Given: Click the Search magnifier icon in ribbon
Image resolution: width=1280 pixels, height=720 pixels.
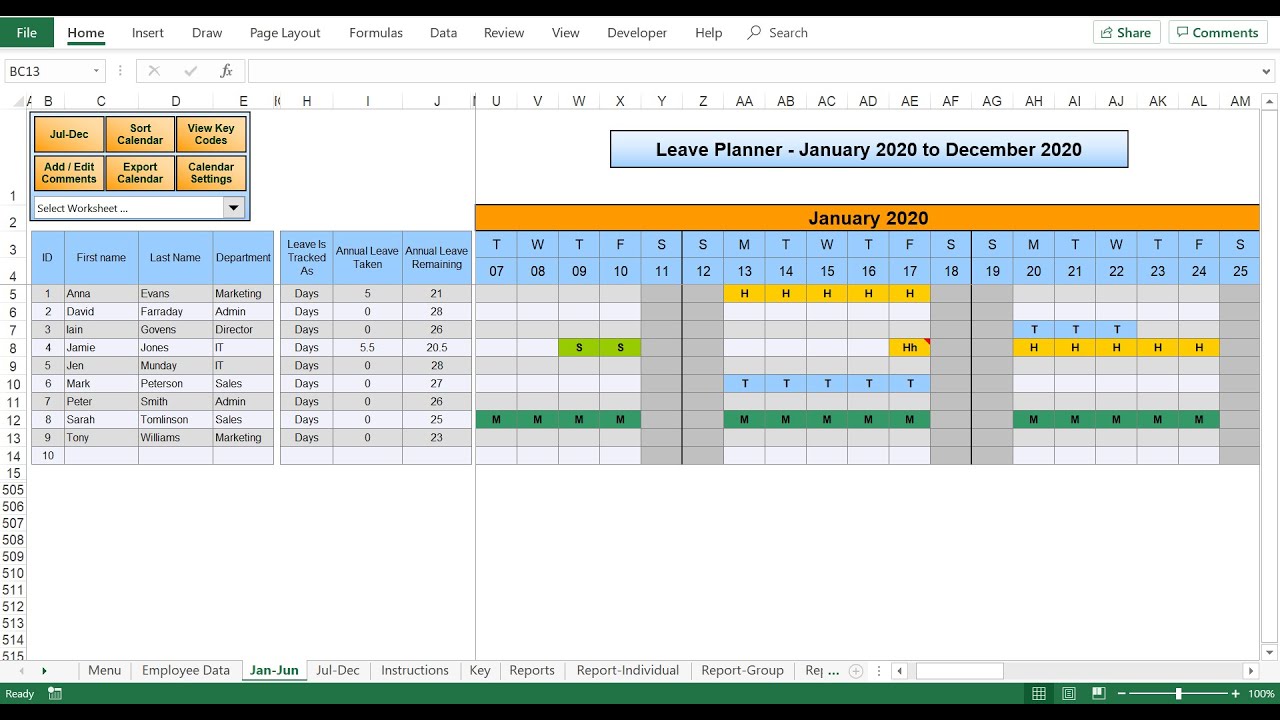Looking at the screenshot, I should [754, 33].
